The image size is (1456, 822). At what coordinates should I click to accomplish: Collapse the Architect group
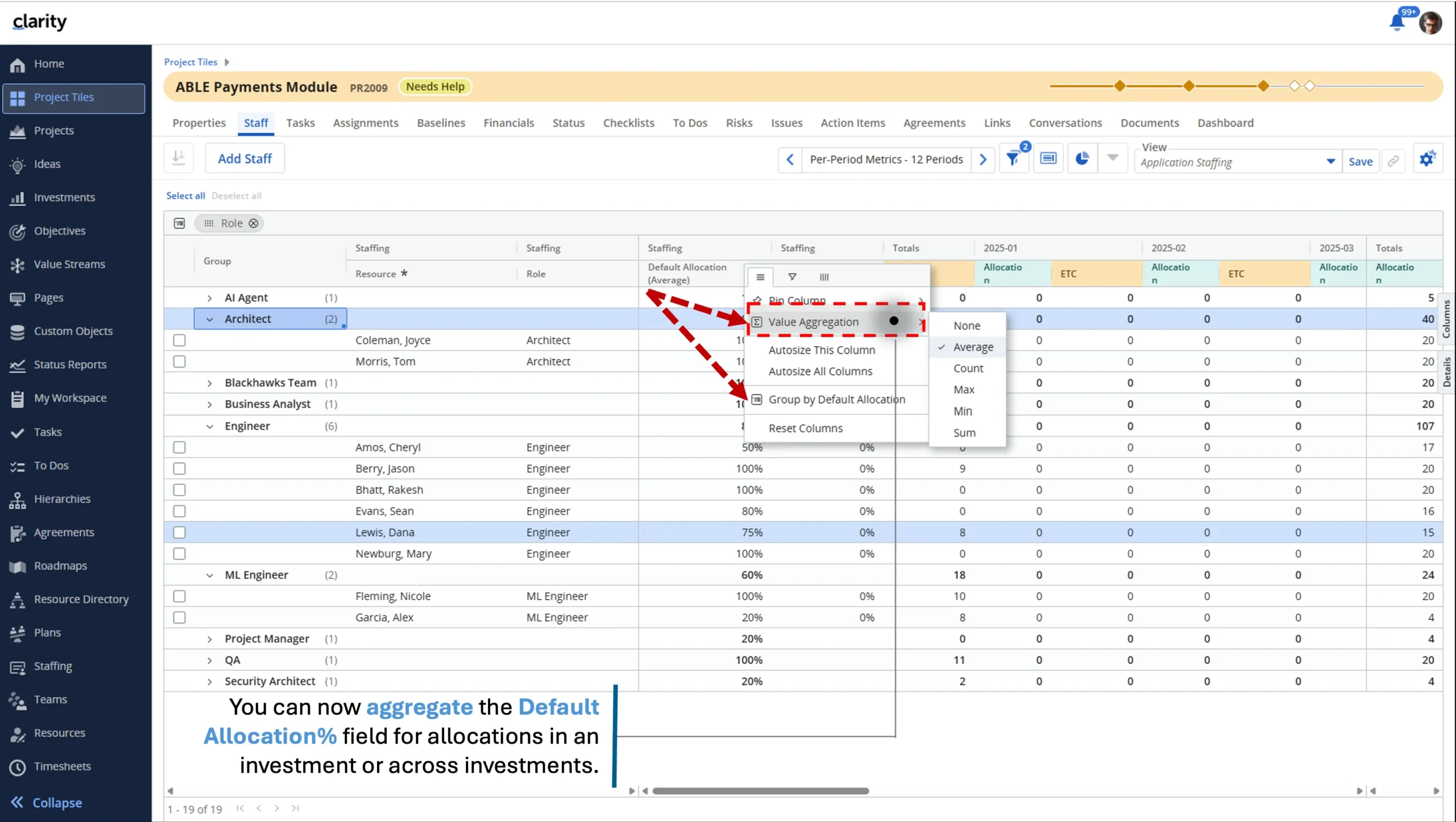click(209, 319)
